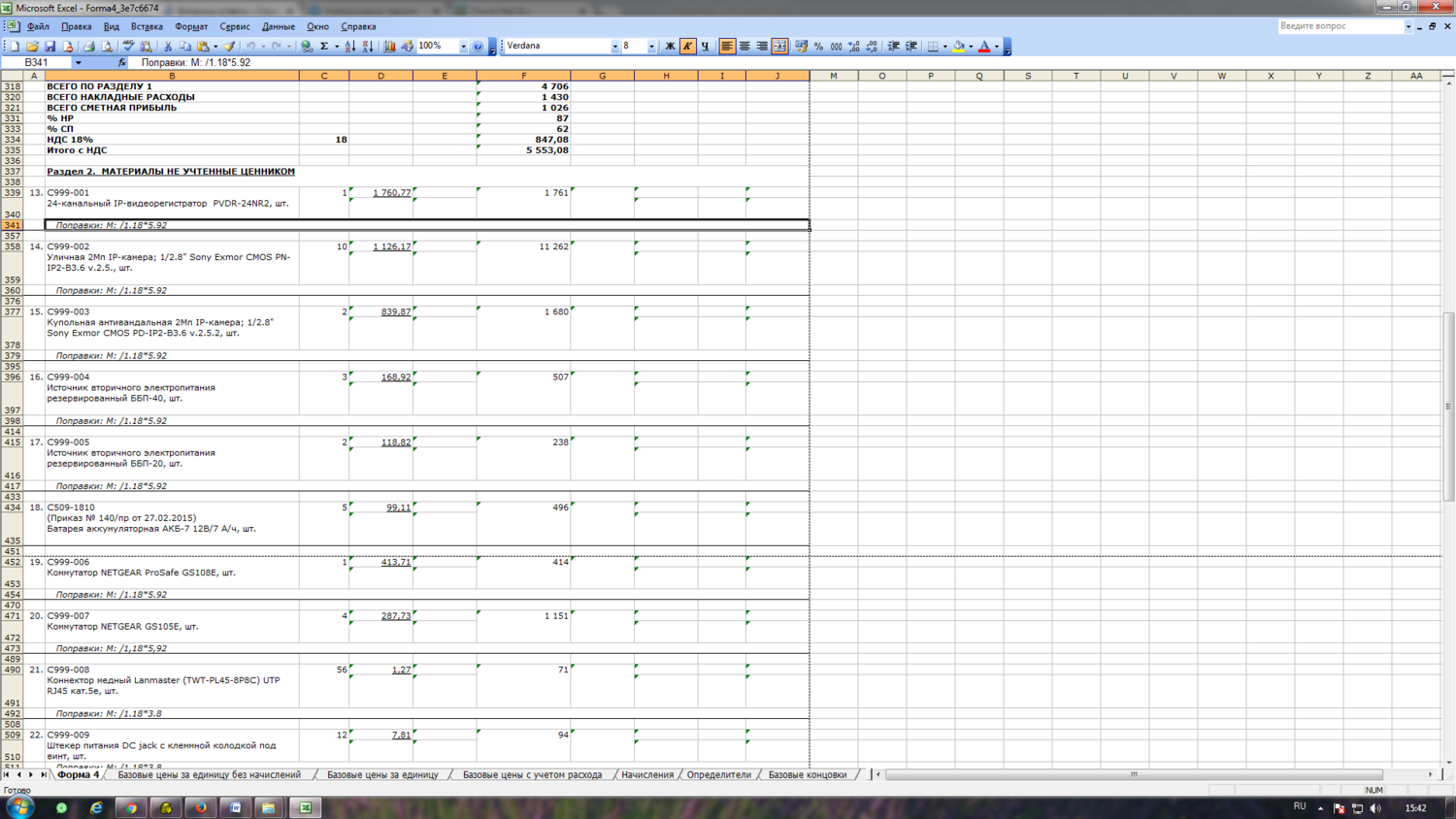The width and height of the screenshot is (1456, 819).
Task: Jump to the last sheet tab arrow
Action: point(44,774)
